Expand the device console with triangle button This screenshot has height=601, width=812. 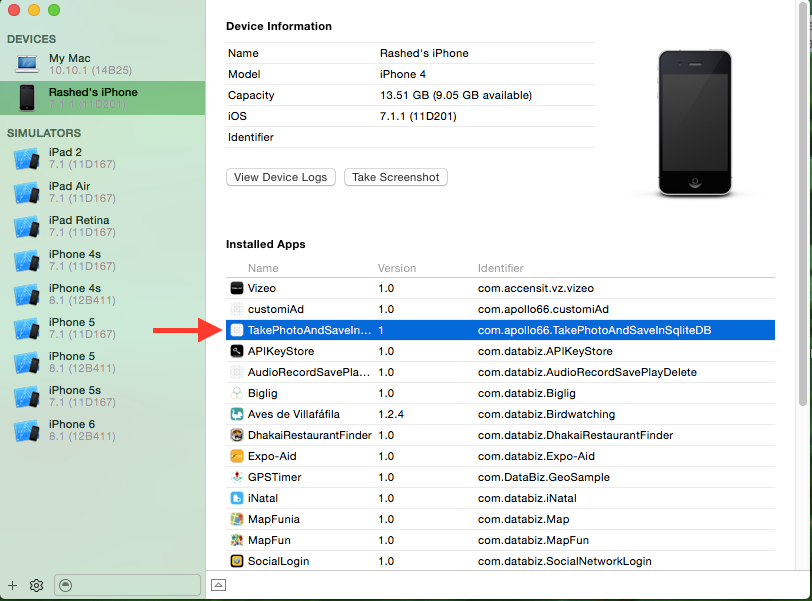219,585
